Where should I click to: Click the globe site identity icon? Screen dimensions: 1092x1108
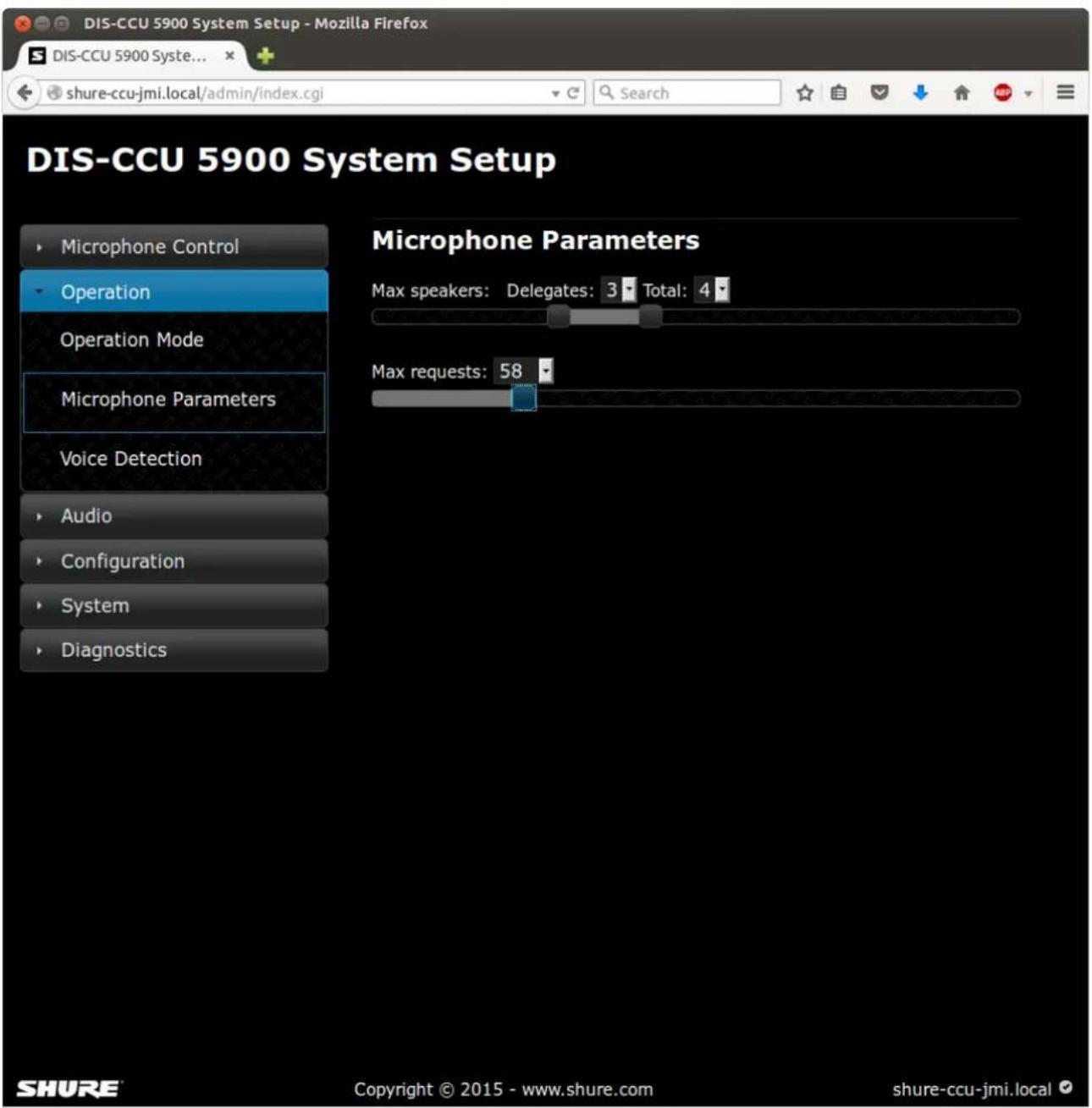(x=54, y=93)
